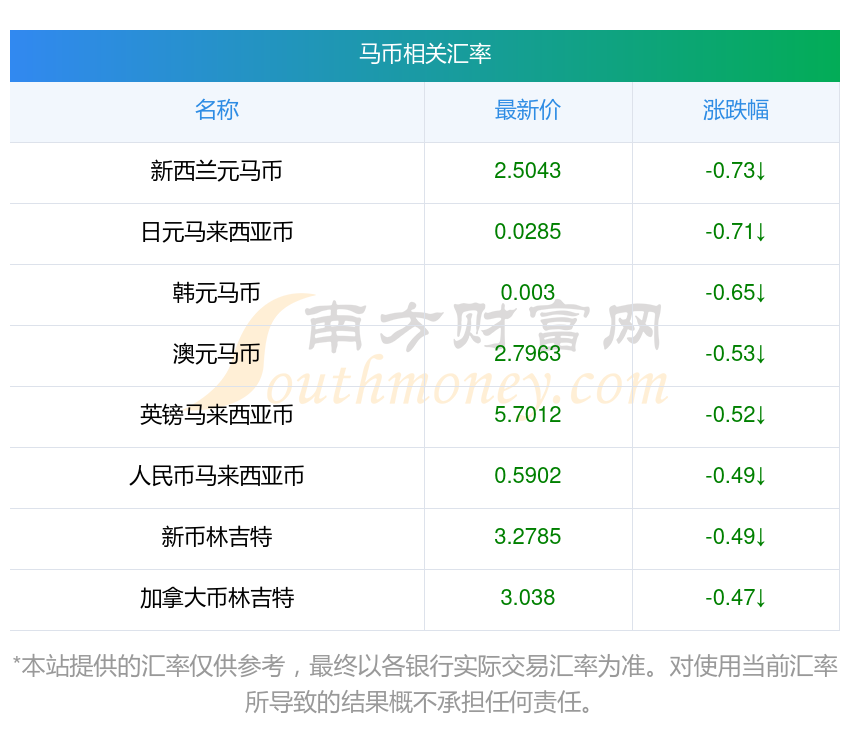
Task: Click the change value -0.52↓
Action: tap(736, 415)
